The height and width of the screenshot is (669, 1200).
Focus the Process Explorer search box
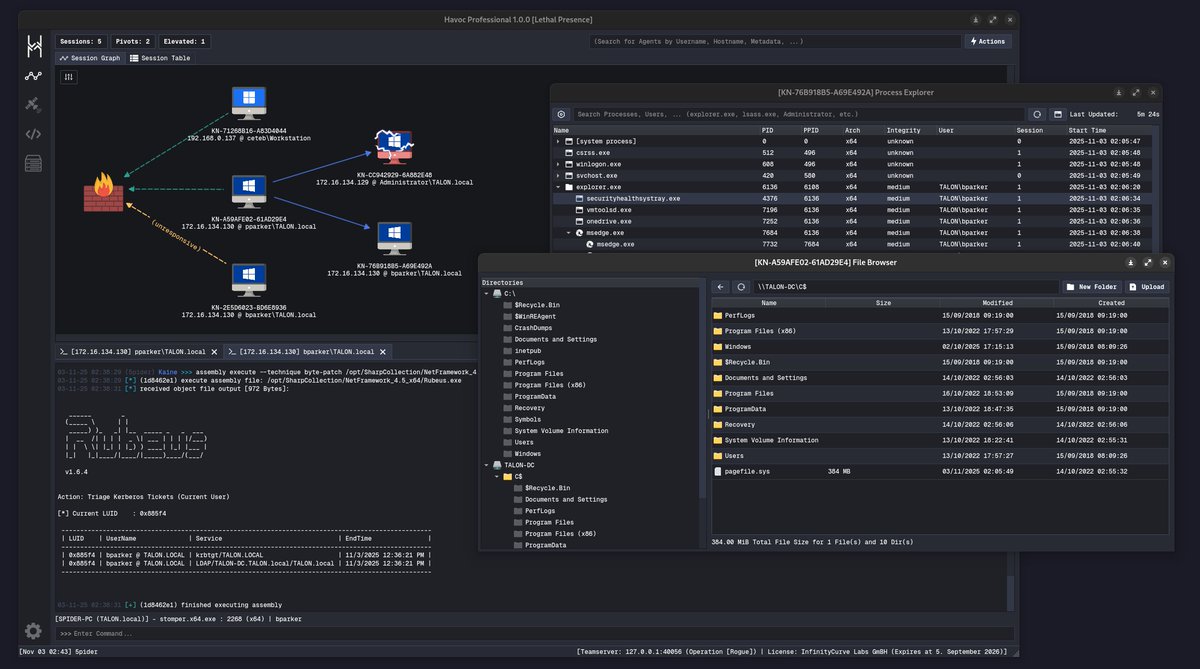(799, 114)
